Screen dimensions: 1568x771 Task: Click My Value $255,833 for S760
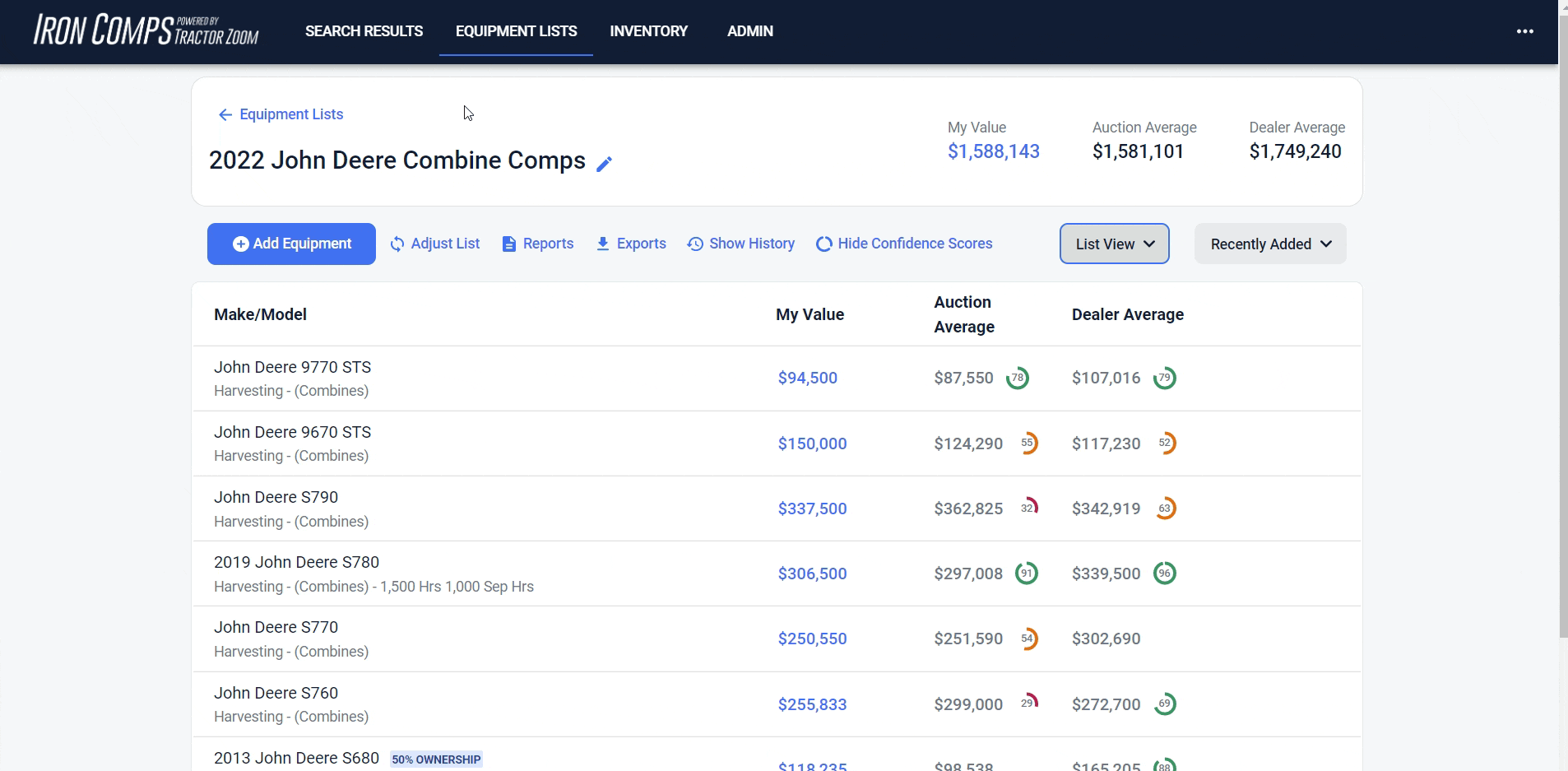coord(813,704)
